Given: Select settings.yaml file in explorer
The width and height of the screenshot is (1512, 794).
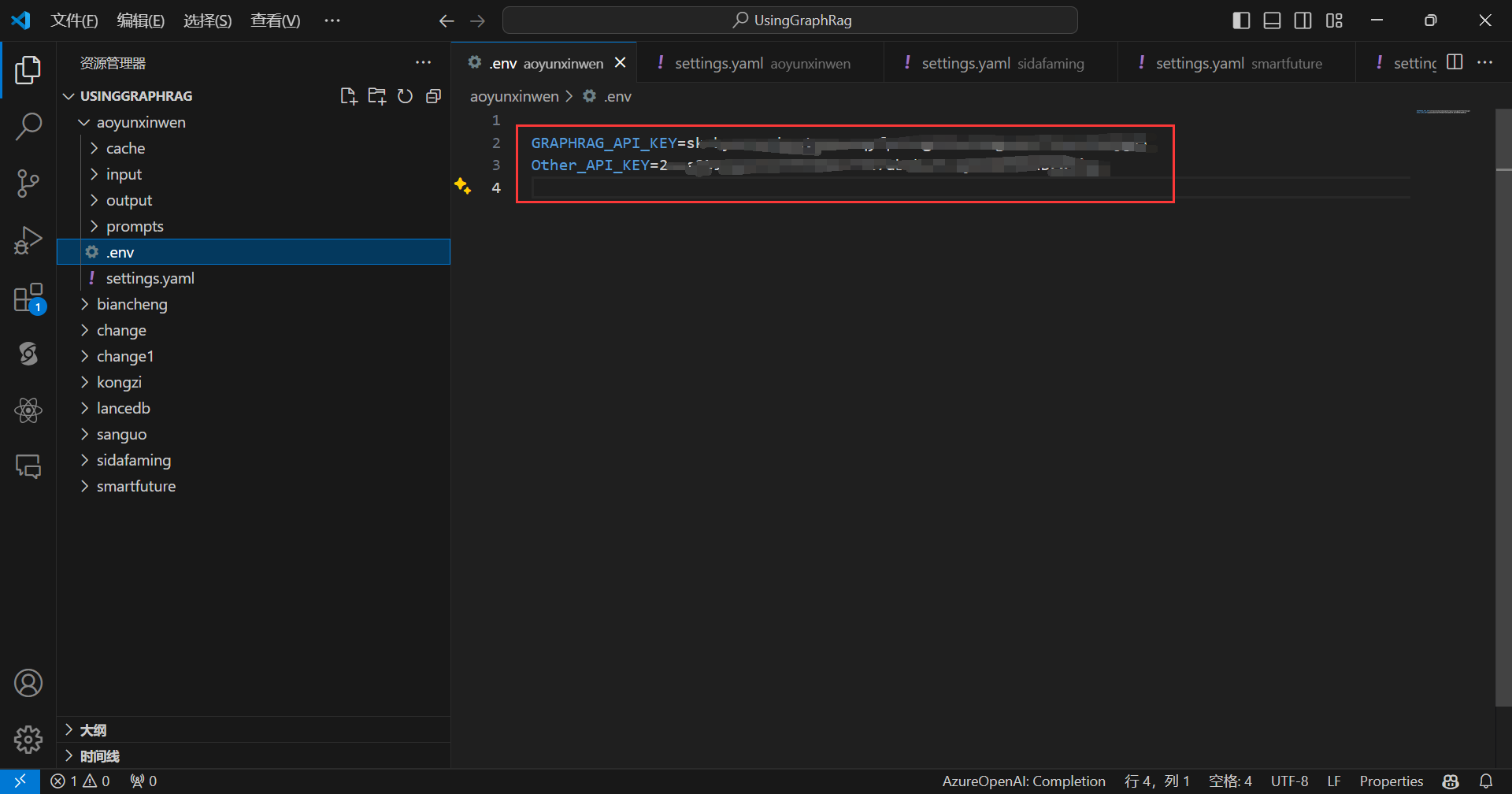Looking at the screenshot, I should [x=253, y=278].
